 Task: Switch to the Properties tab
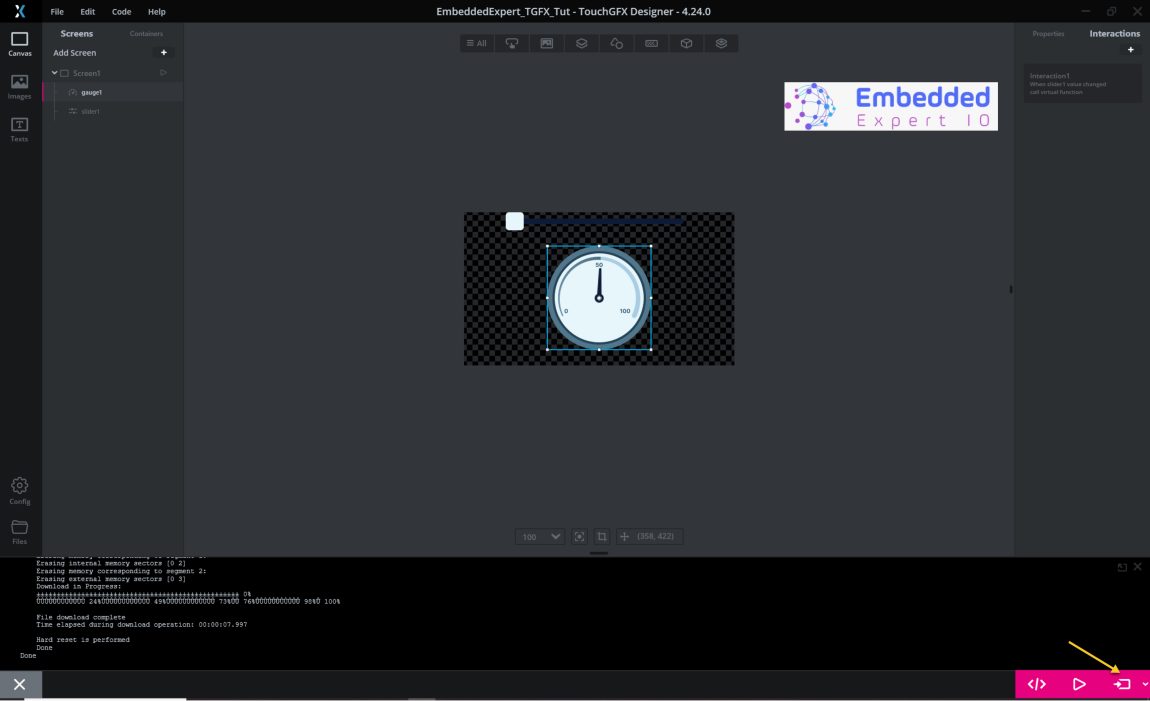tap(1048, 33)
